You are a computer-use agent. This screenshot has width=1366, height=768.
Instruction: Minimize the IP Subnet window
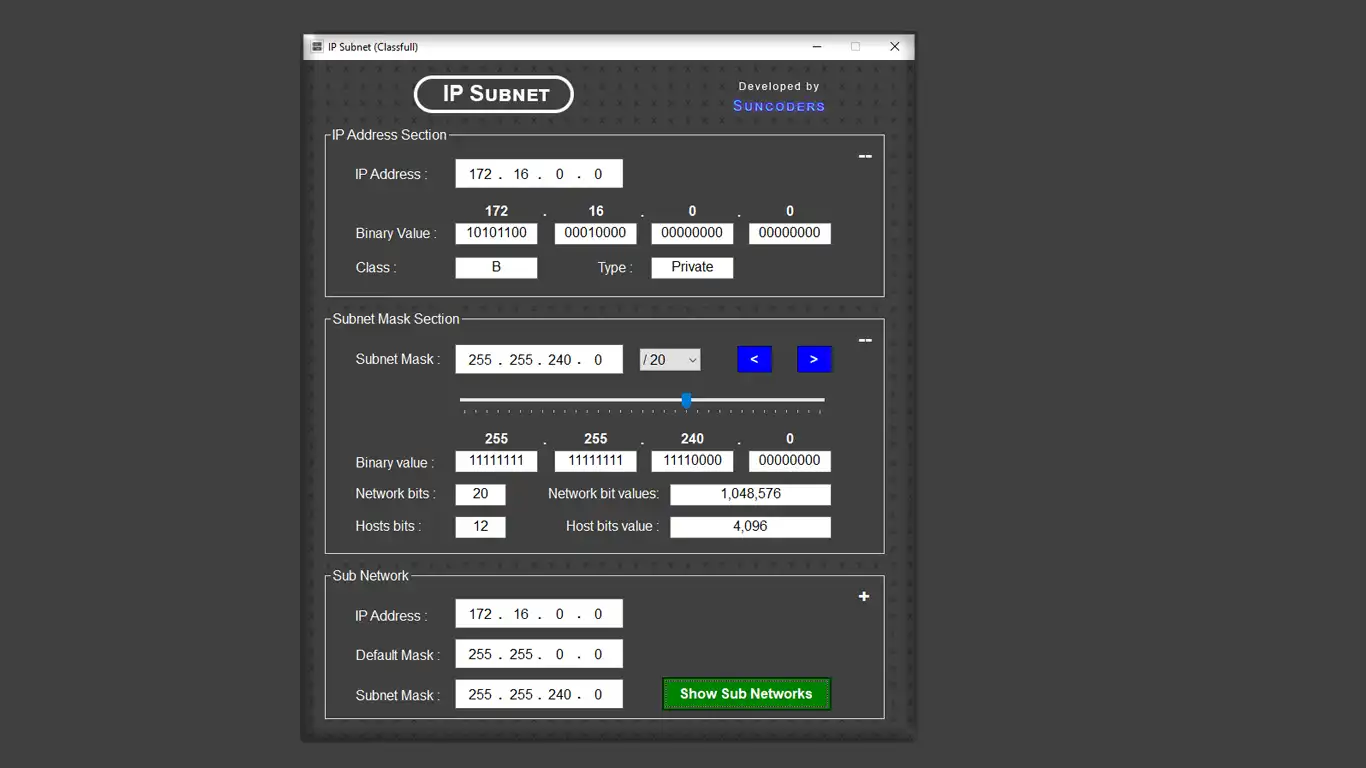[x=817, y=47]
